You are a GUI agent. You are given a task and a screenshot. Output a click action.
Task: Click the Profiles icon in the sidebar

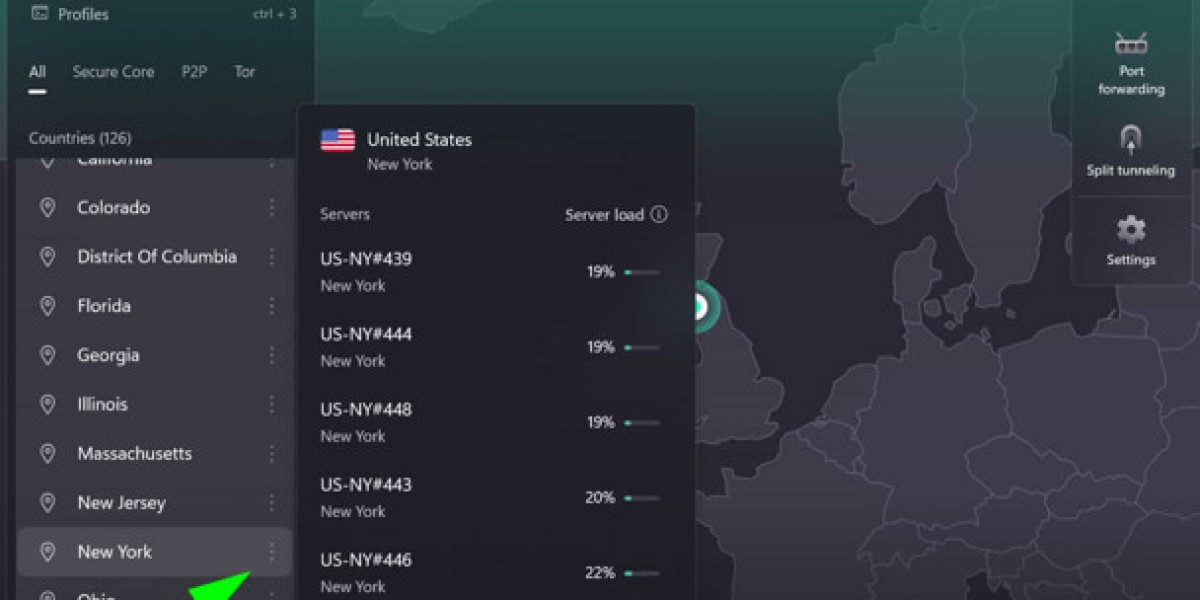pos(40,14)
